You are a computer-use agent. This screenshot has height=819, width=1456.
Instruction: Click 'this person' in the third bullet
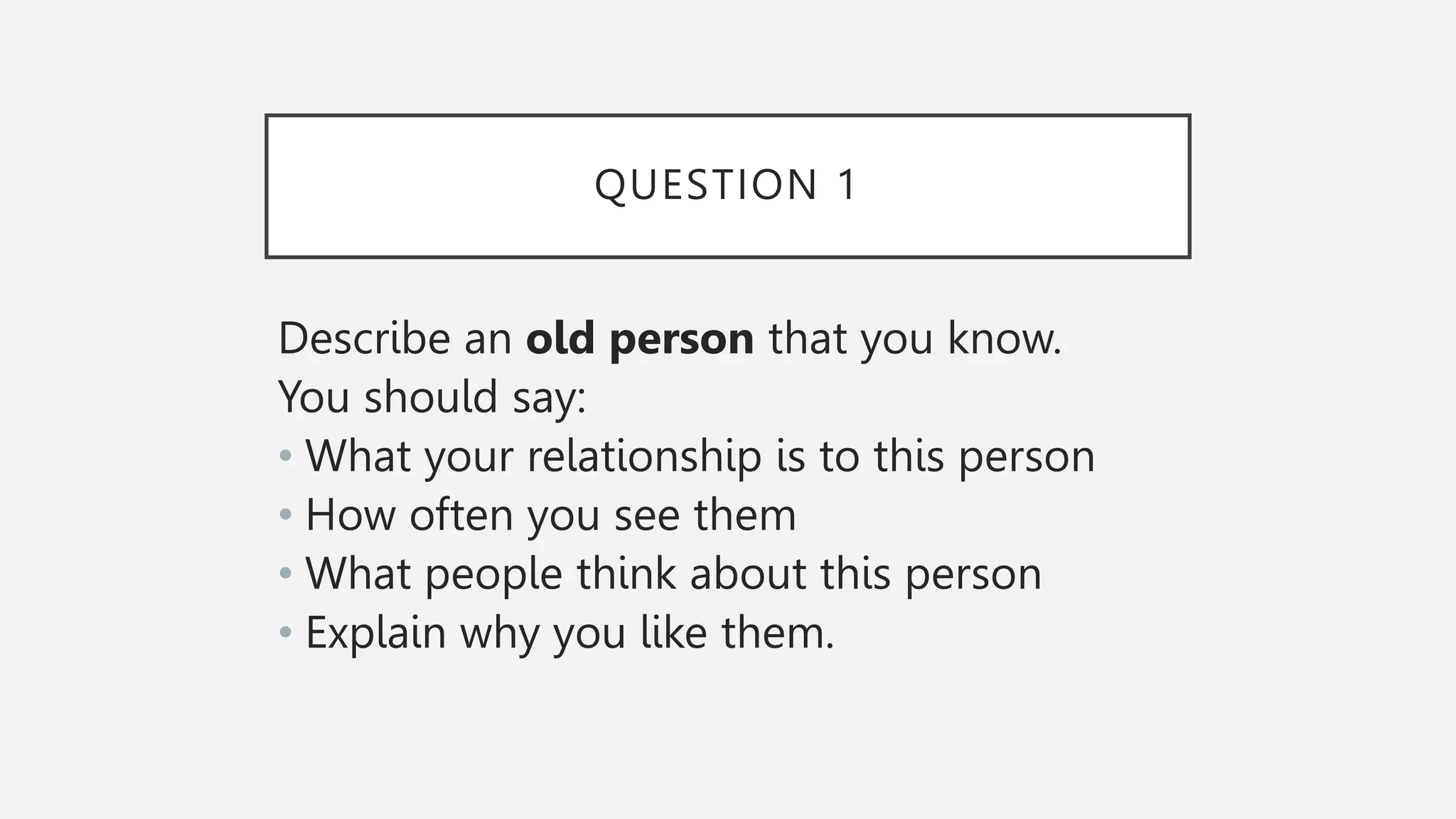[931, 574]
